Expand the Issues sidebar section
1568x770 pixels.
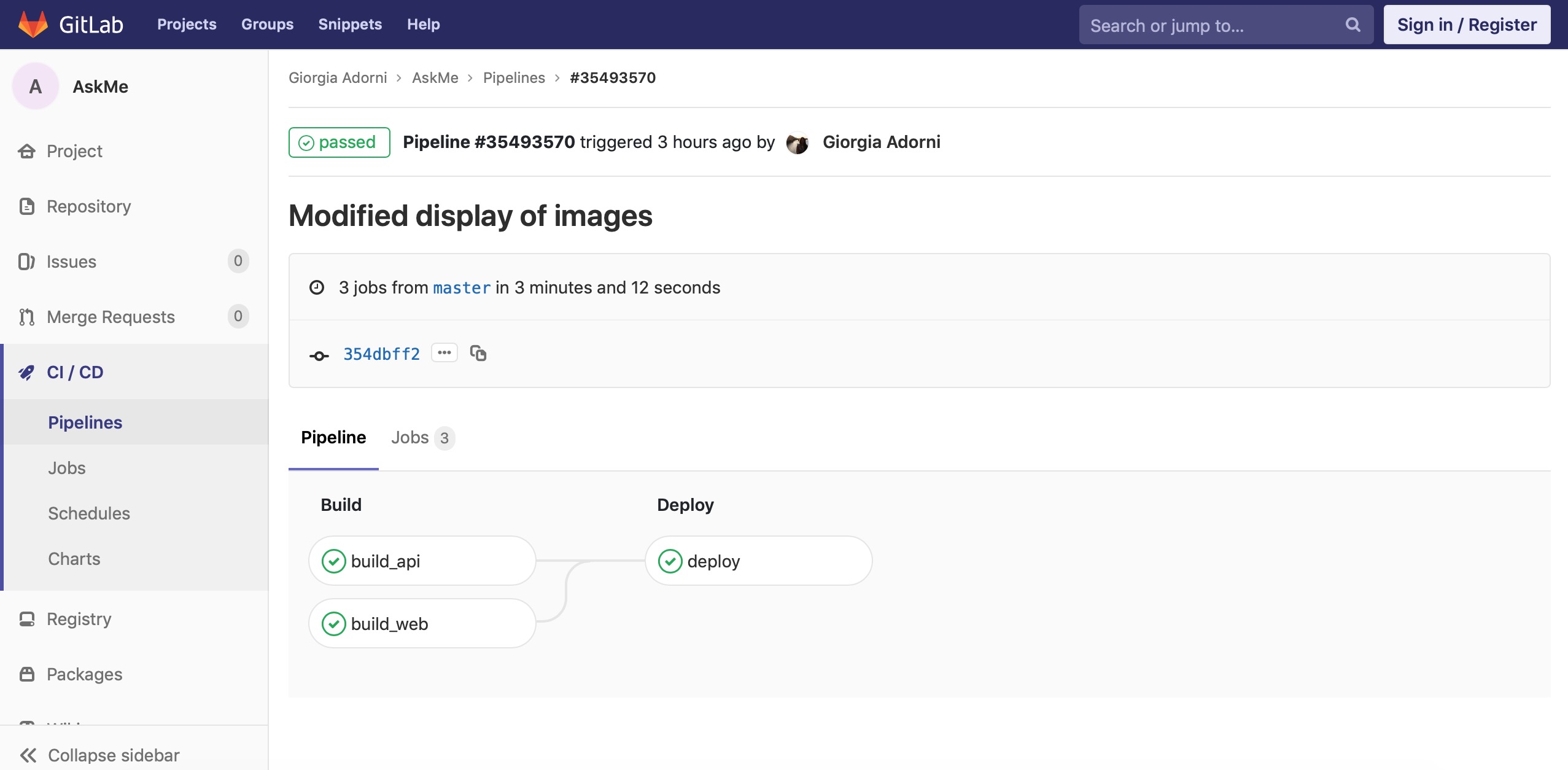tap(71, 262)
